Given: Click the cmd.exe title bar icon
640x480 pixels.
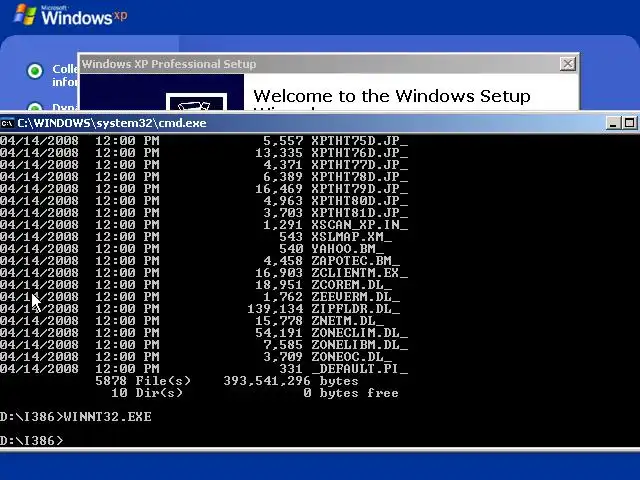Looking at the screenshot, I should pos(7,123).
